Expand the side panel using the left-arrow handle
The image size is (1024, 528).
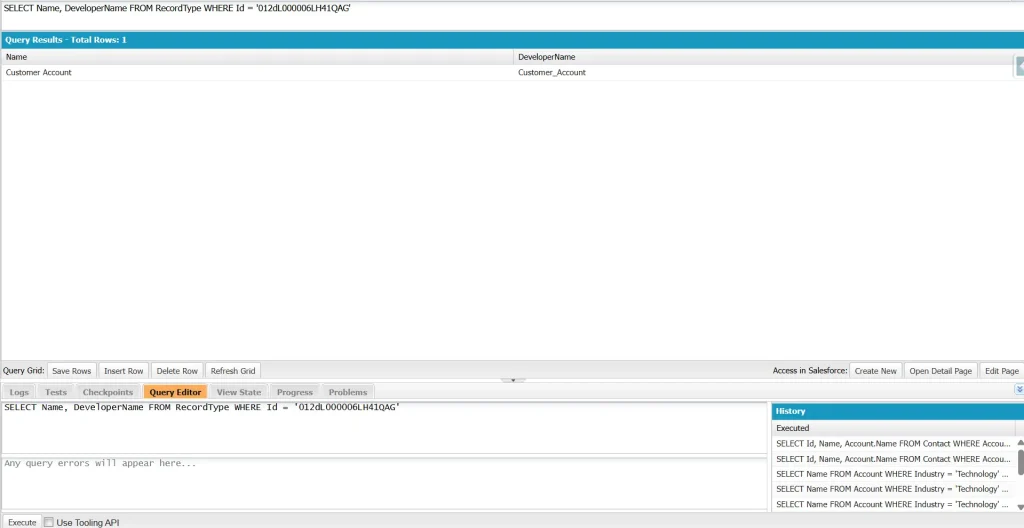click(x=1019, y=65)
